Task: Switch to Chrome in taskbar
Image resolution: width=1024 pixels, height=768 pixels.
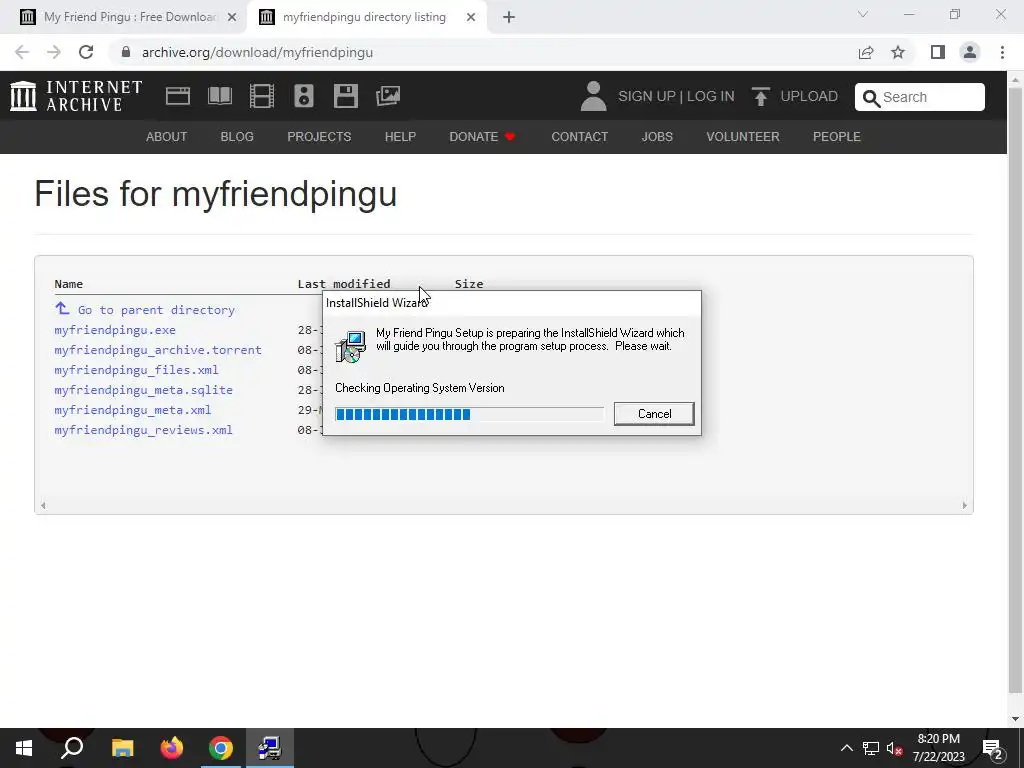Action: click(x=221, y=748)
